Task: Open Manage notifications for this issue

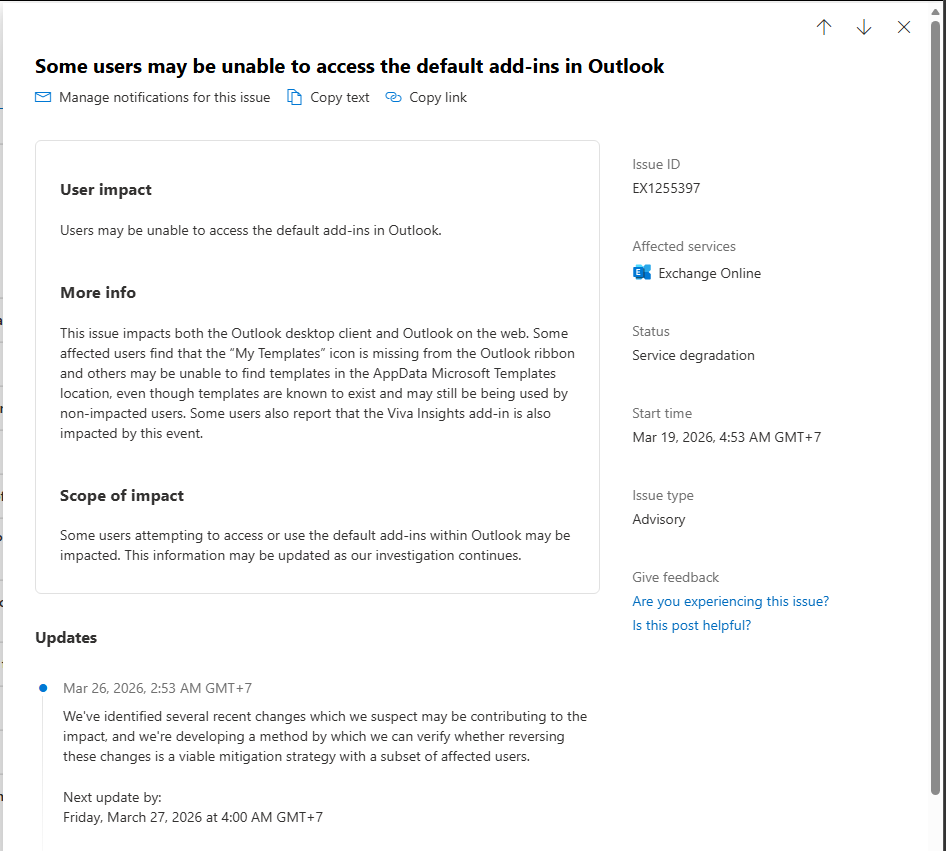Action: [x=164, y=97]
